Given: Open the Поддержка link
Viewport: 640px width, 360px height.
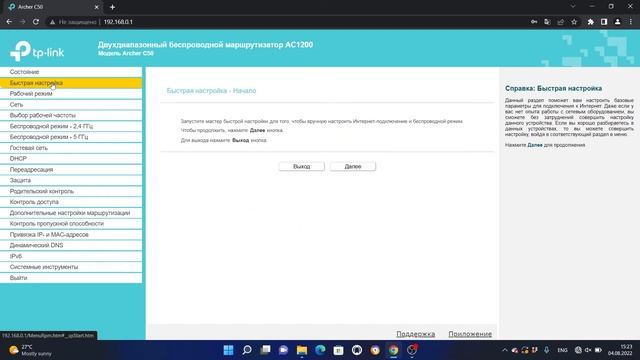Looking at the screenshot, I should tap(416, 334).
